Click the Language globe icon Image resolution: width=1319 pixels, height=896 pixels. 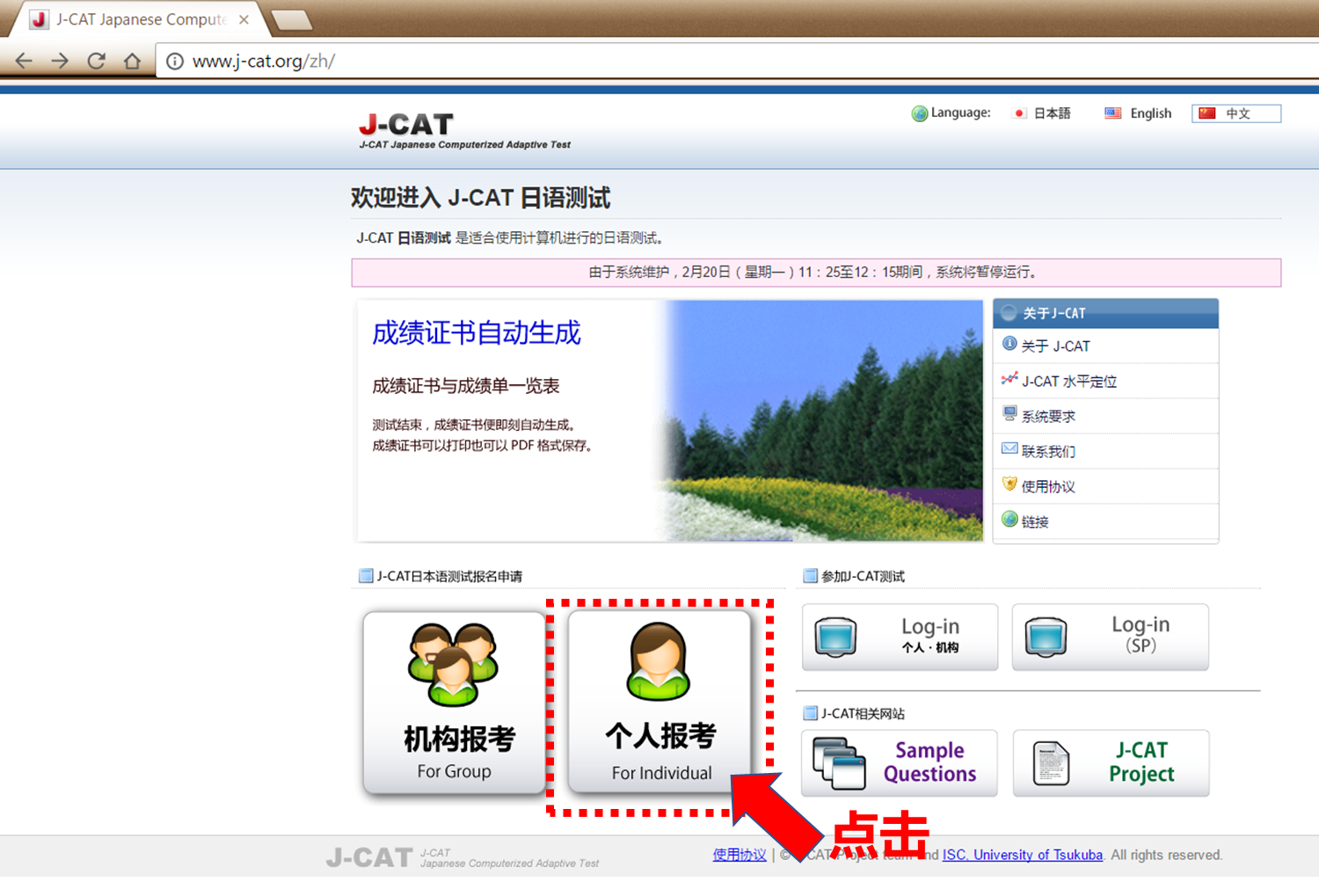point(920,113)
